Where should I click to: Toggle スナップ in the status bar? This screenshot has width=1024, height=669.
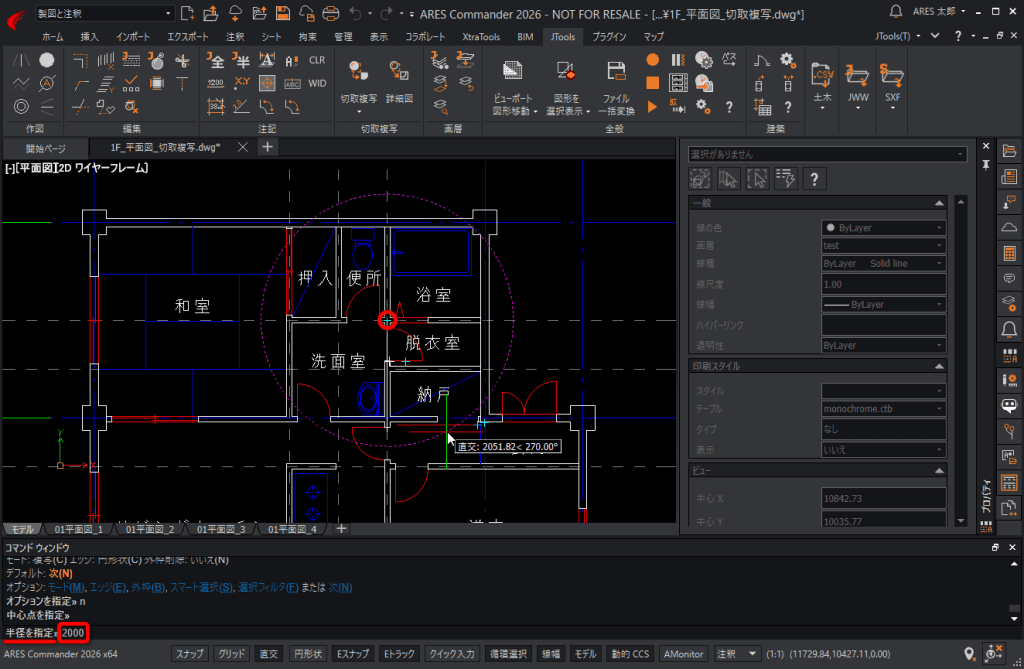click(x=189, y=654)
